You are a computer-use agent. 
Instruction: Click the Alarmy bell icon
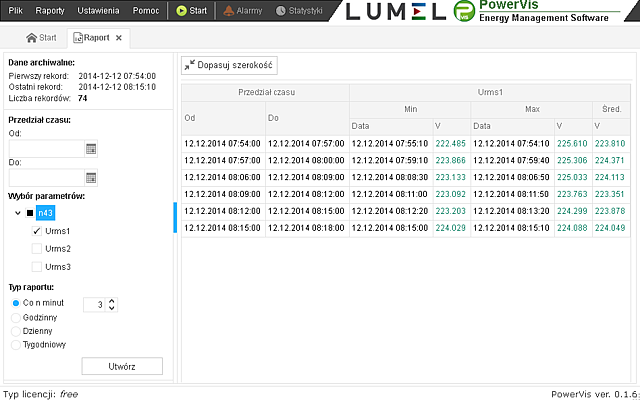tap(229, 11)
